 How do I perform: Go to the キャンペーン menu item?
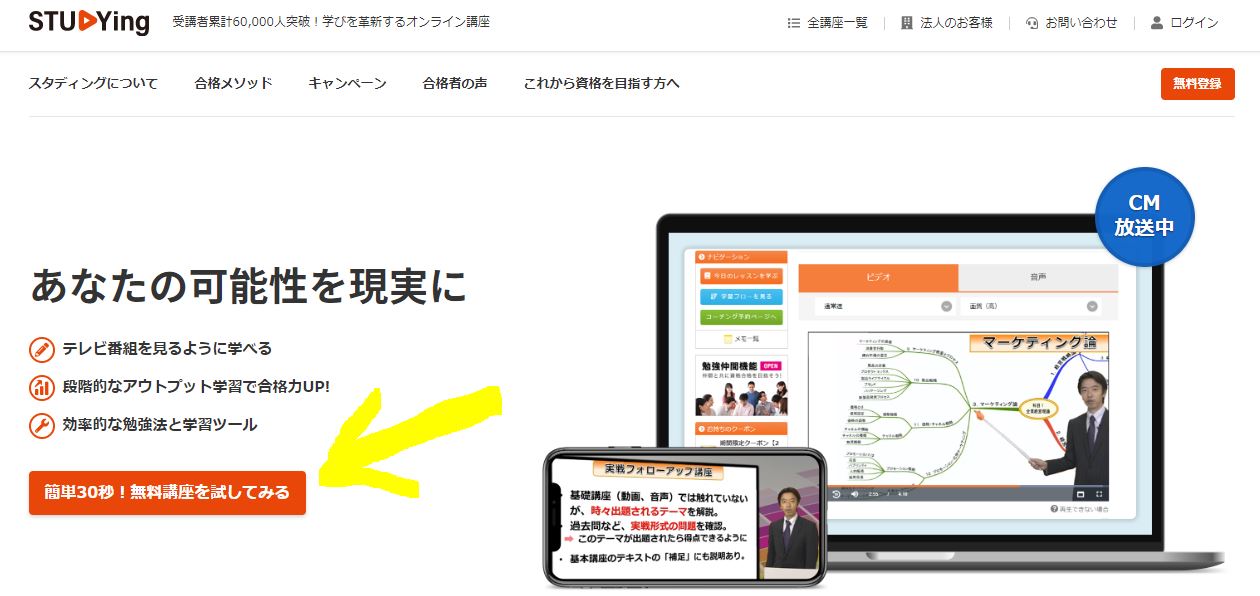(347, 83)
